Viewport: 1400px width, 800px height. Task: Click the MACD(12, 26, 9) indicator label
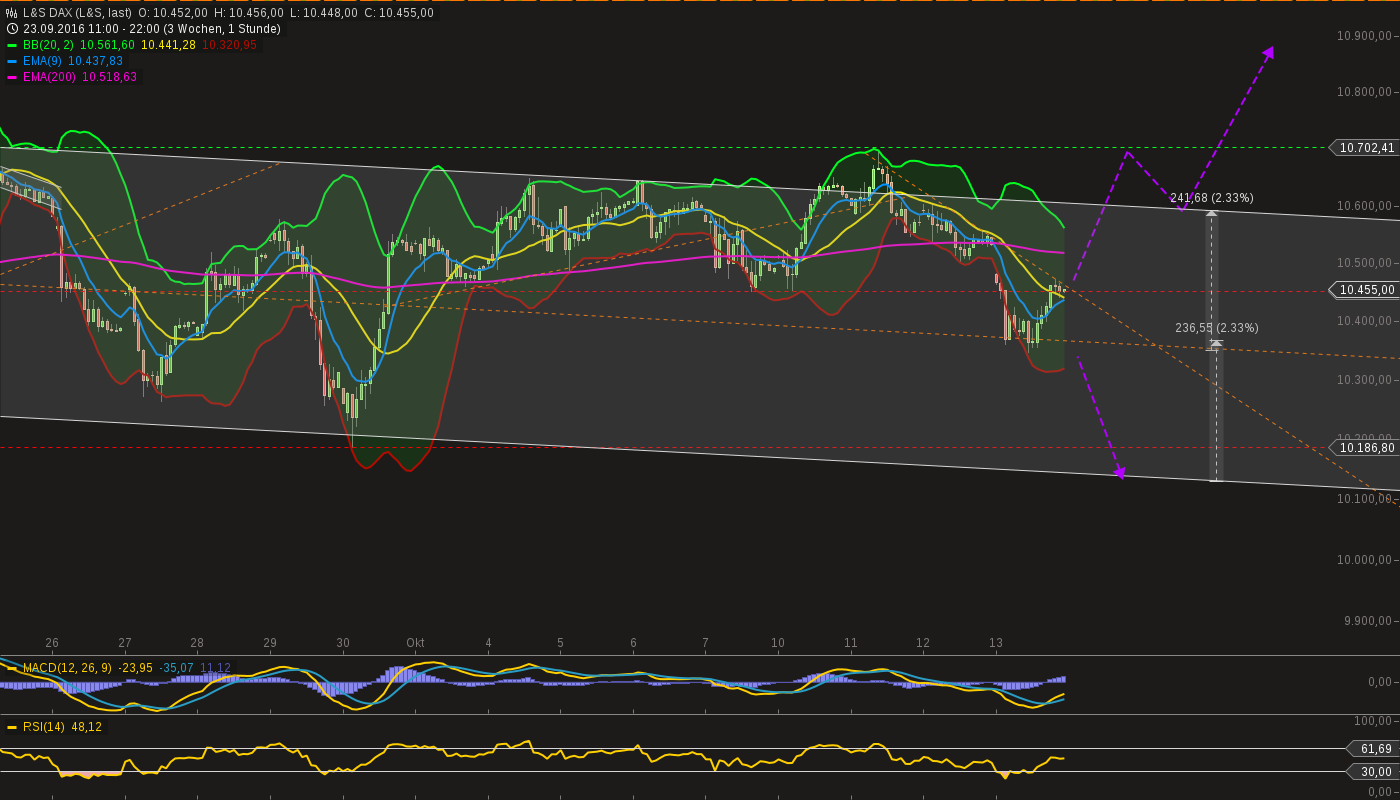tap(68, 668)
